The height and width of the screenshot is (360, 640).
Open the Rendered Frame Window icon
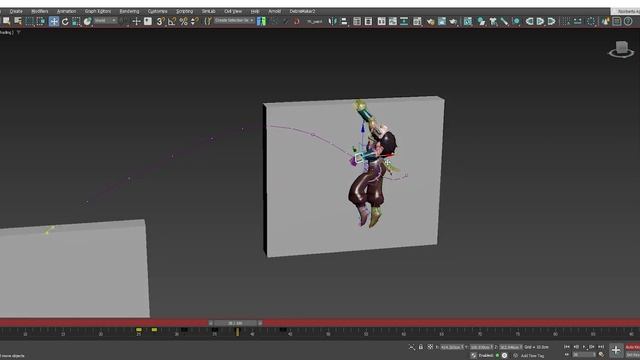click(x=442, y=21)
